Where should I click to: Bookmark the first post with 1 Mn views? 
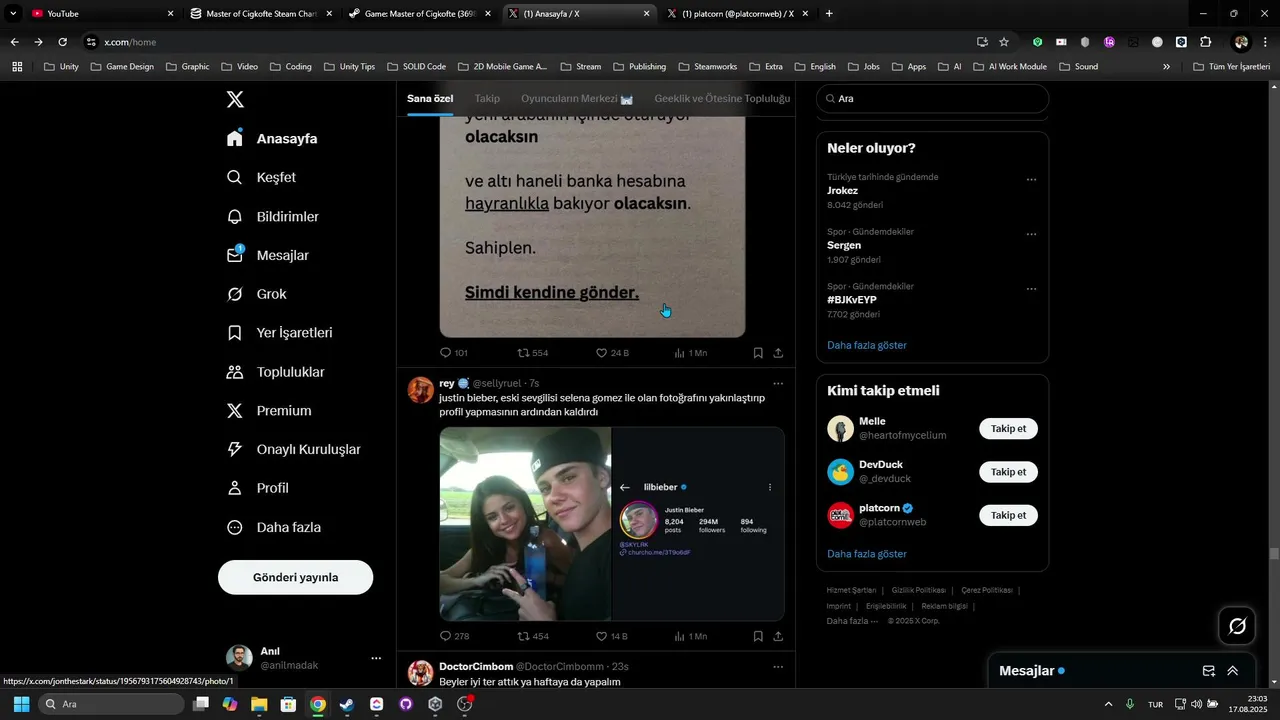(x=758, y=353)
